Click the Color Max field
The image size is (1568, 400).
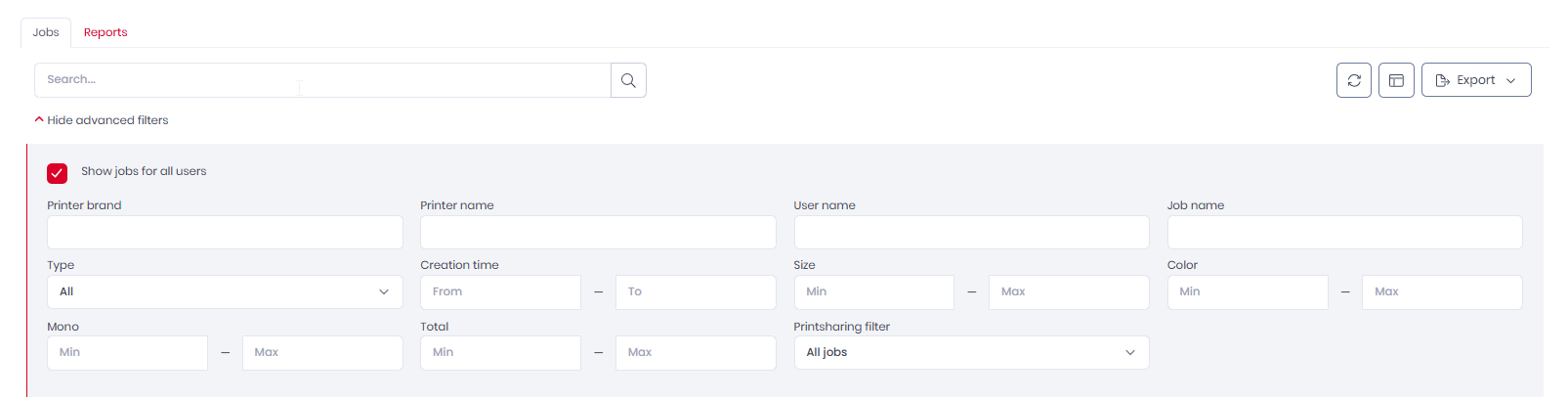click(x=1442, y=292)
